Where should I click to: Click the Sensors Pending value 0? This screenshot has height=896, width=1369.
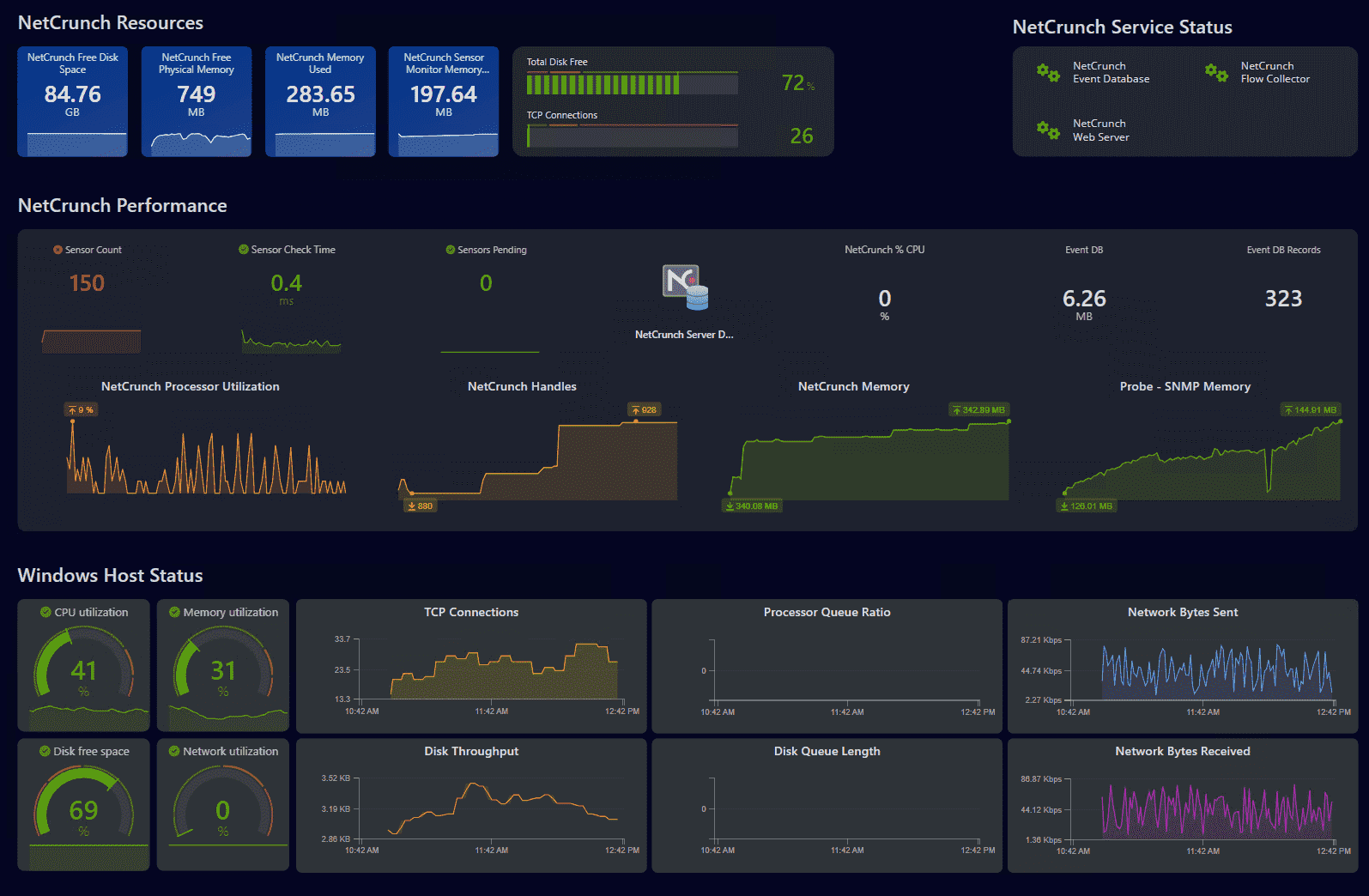click(486, 283)
